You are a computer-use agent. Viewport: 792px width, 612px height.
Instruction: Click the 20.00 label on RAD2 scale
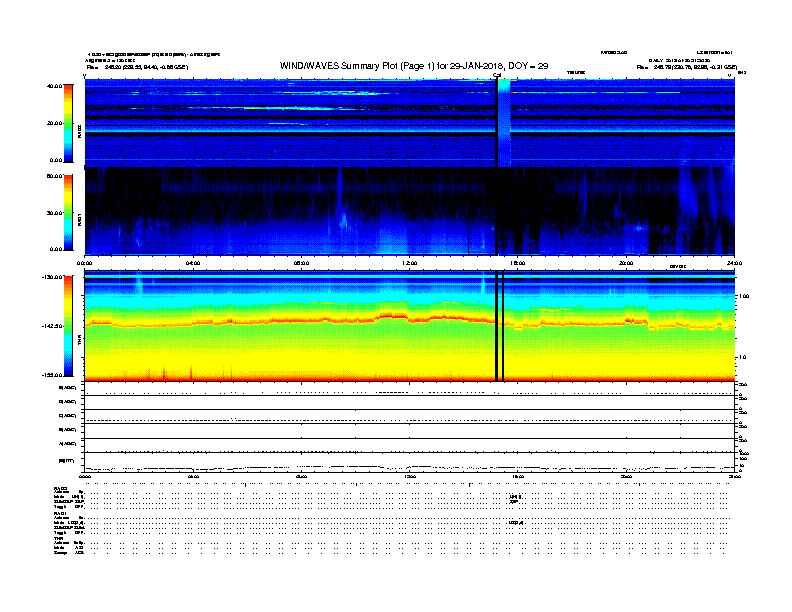coord(54,123)
